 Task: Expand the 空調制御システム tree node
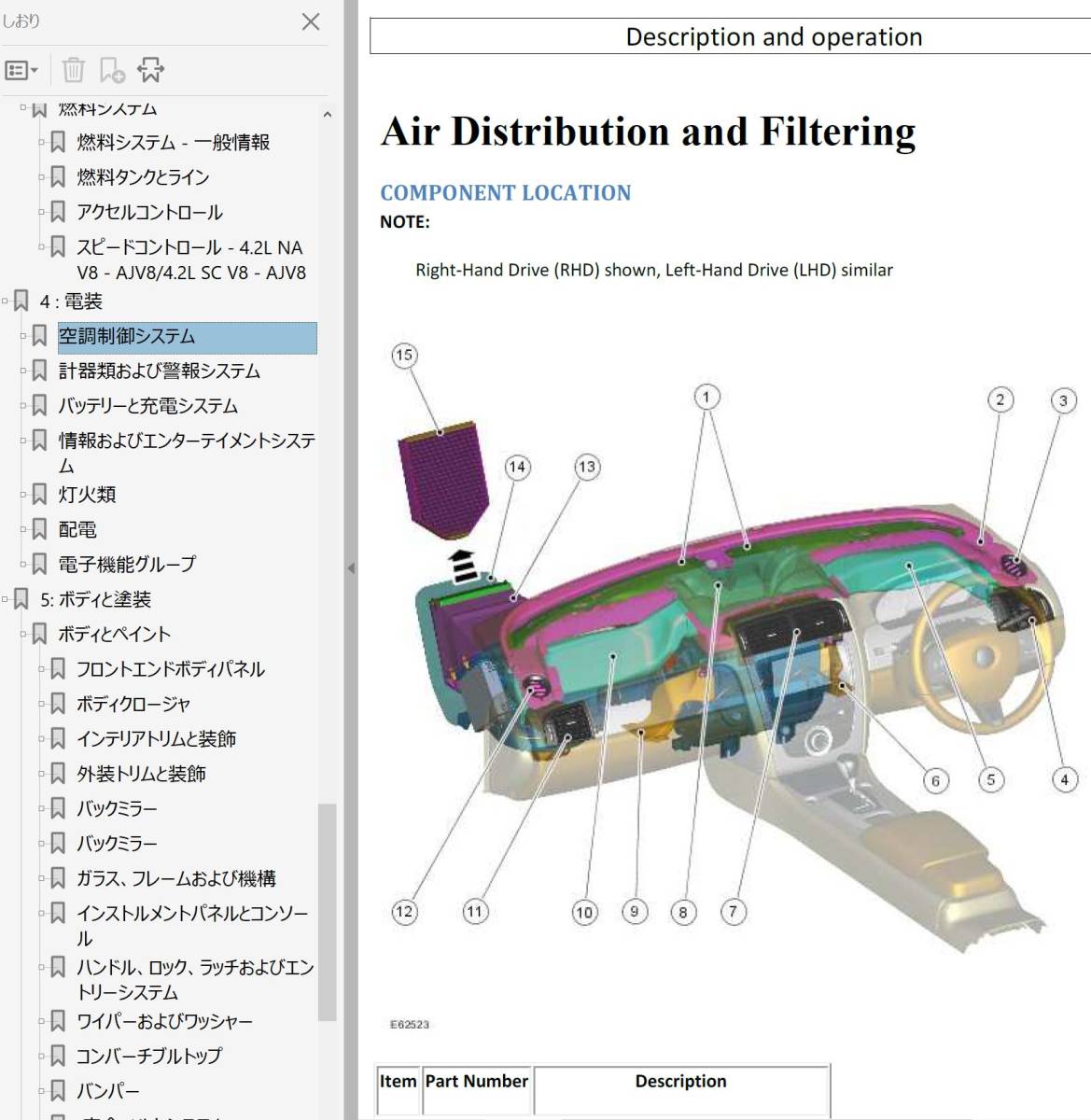(23, 336)
